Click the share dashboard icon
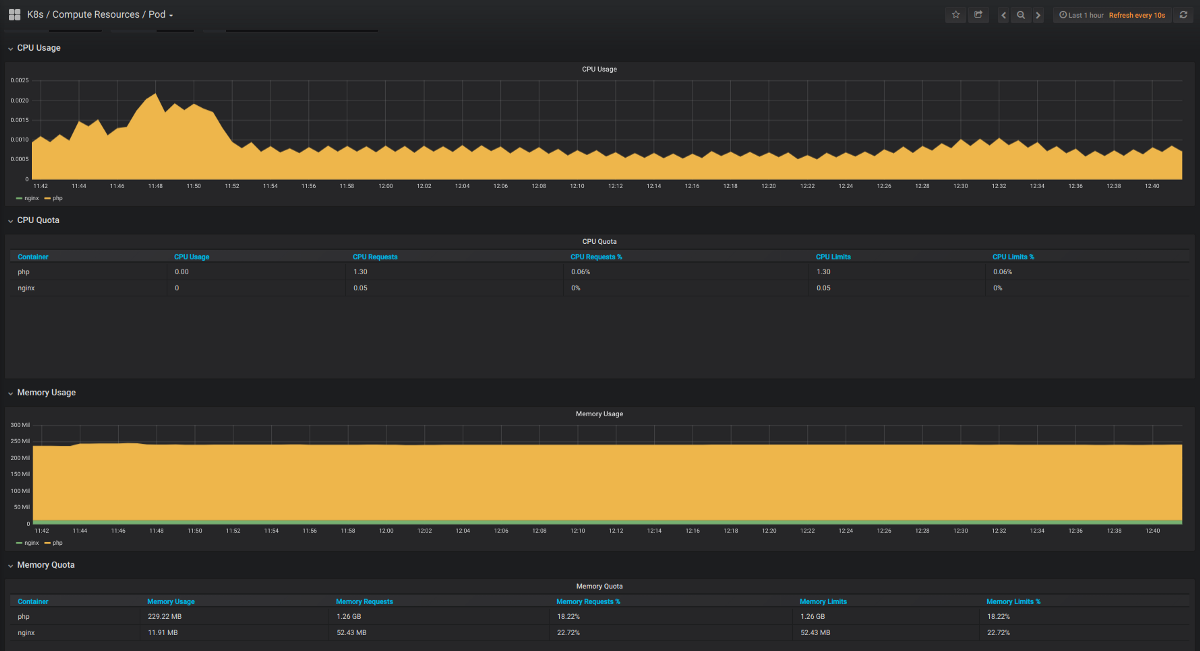The width and height of the screenshot is (1200, 651). [x=979, y=15]
